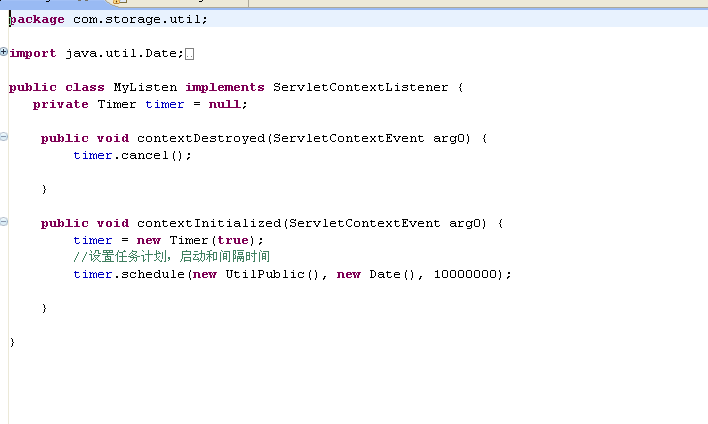This screenshot has height=424, width=708.
Task: Click the 10000000 interval value
Action: pos(465,274)
